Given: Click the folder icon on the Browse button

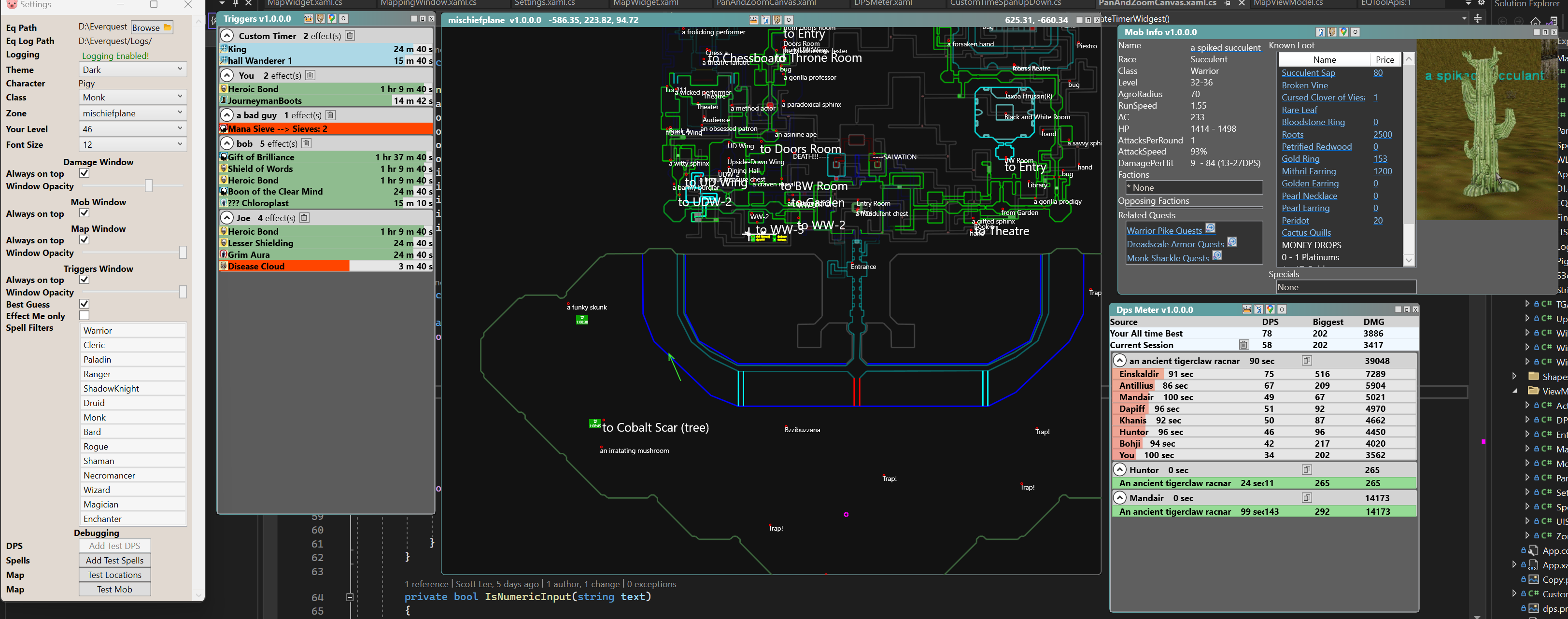Looking at the screenshot, I should click(x=168, y=28).
